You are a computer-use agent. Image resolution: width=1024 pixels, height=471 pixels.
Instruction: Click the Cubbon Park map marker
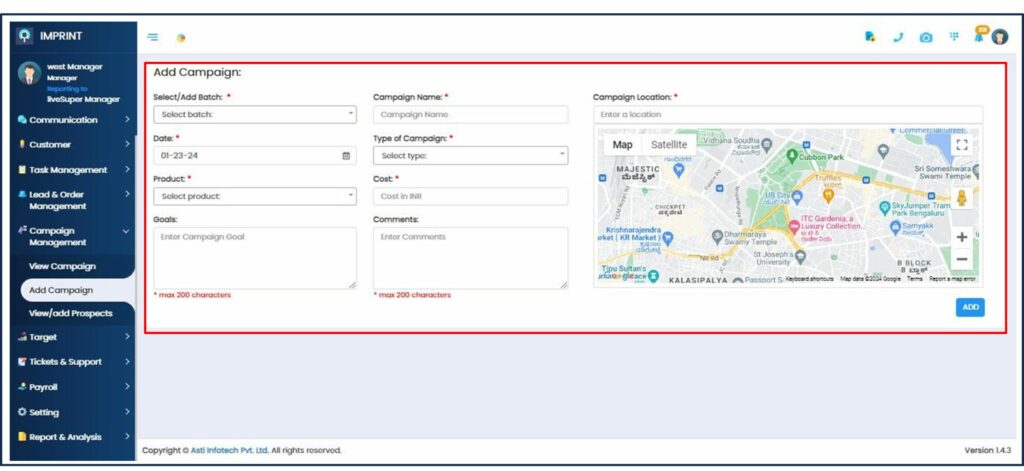pos(792,155)
